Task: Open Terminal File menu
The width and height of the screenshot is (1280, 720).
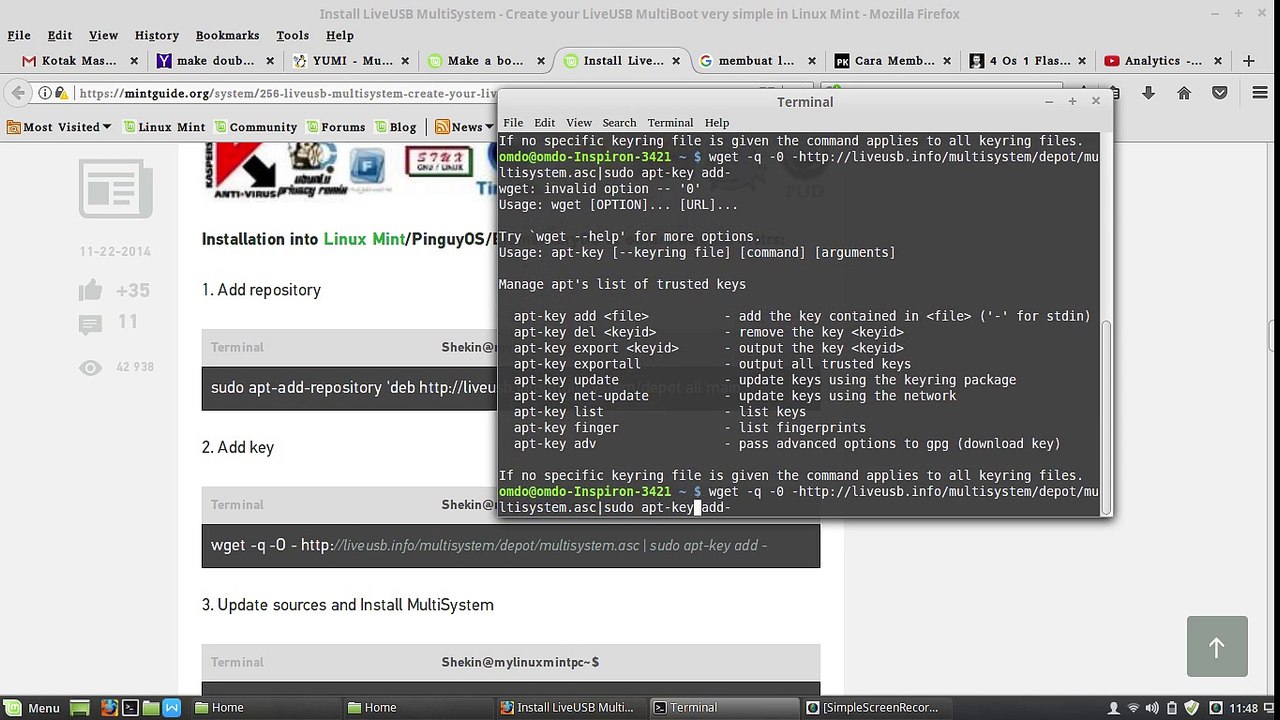Action: 513,122
